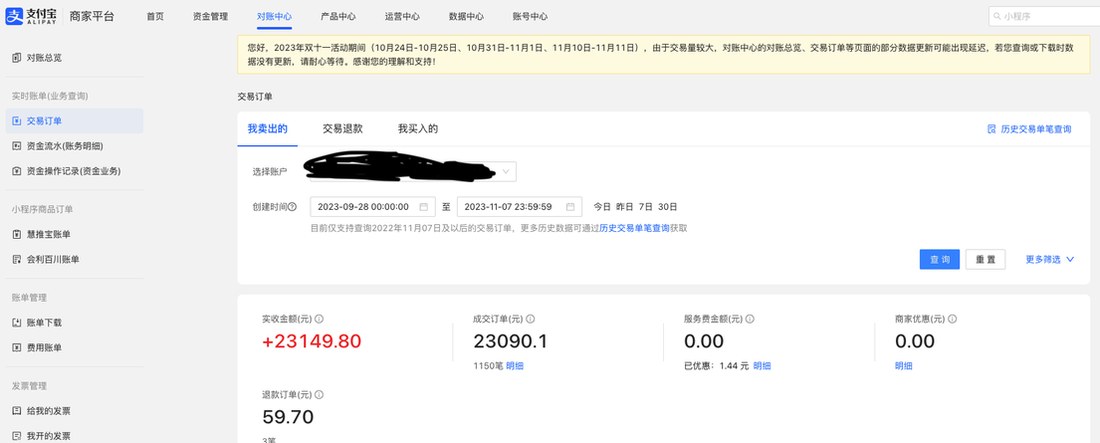Screen dimensions: 1100x443
Task: Open calendar icon in end date field
Action: [x=570, y=207]
